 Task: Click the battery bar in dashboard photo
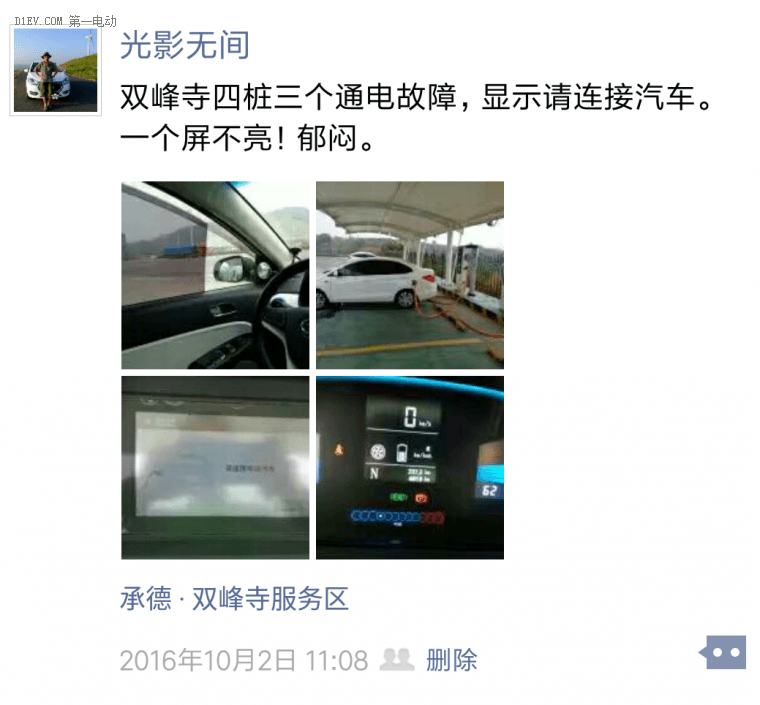click(397, 517)
